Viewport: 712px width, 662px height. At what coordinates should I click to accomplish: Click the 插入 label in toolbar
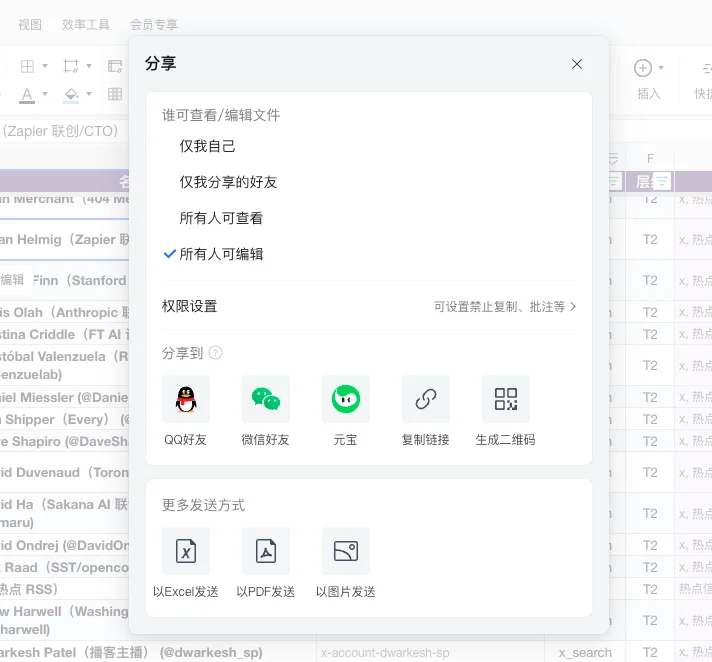(x=648, y=94)
